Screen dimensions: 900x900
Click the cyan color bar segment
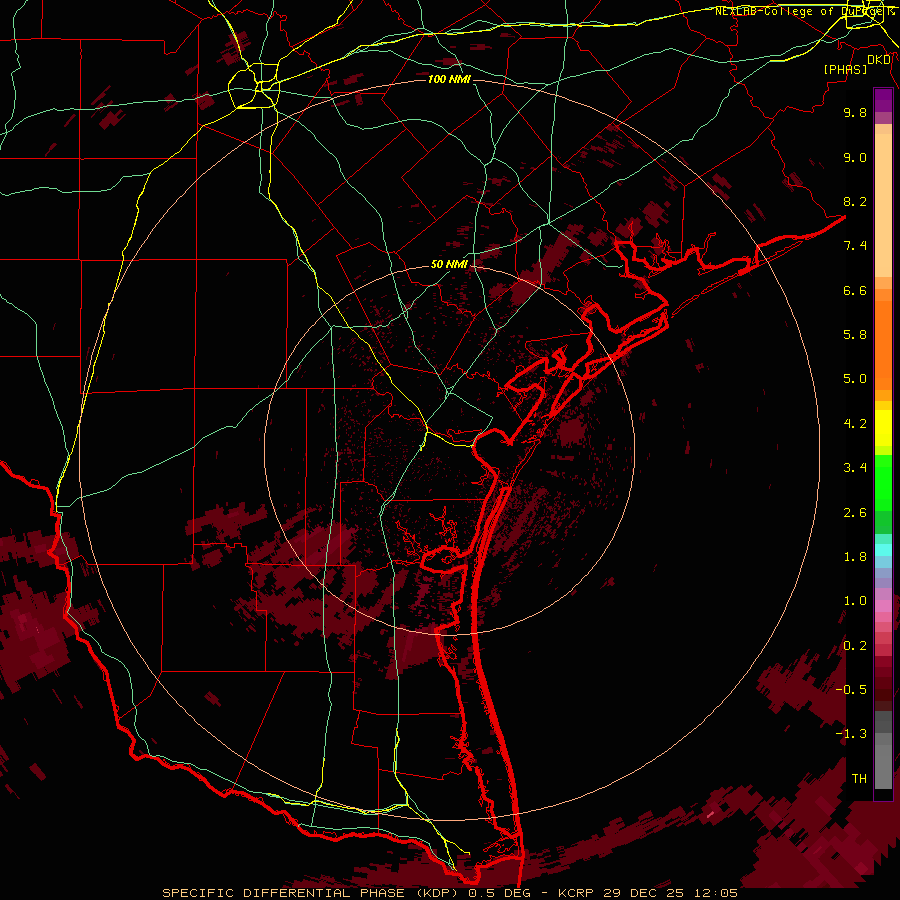point(883,550)
